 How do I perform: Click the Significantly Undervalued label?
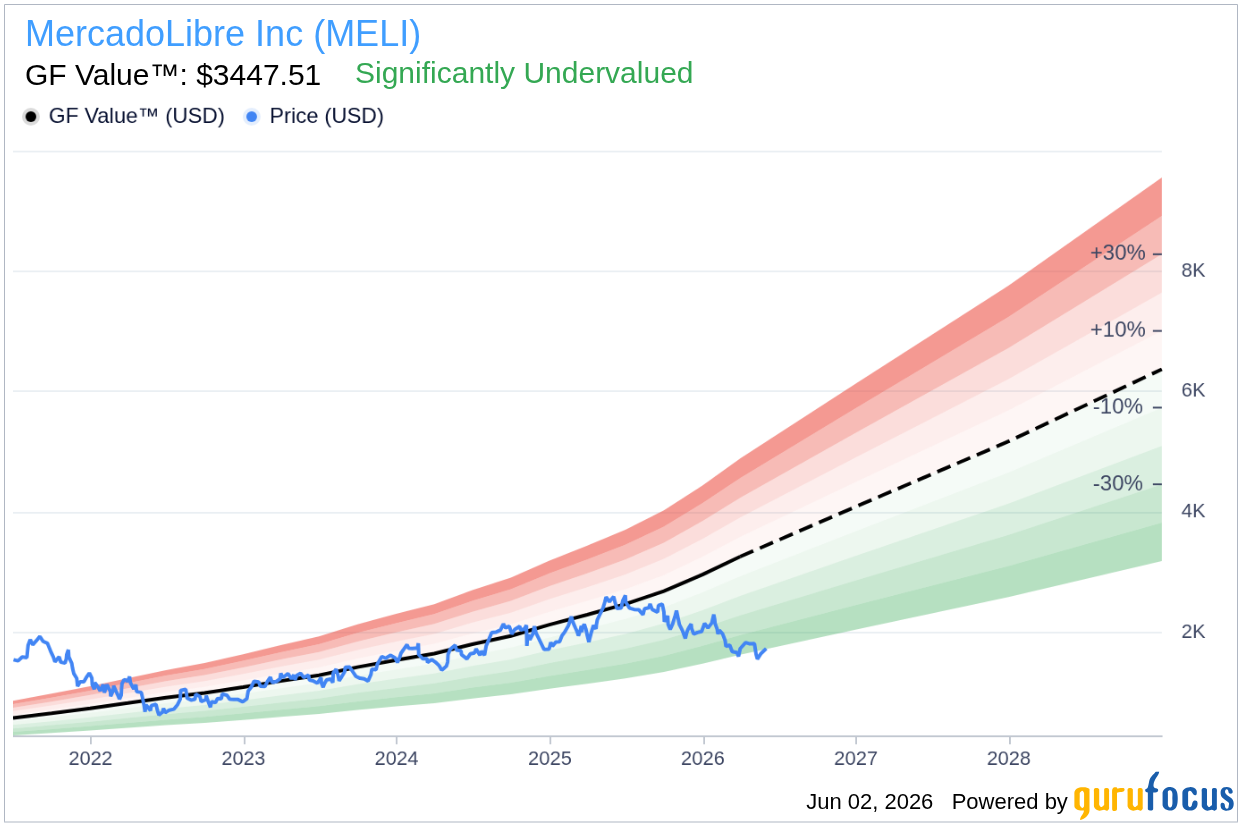pos(524,73)
